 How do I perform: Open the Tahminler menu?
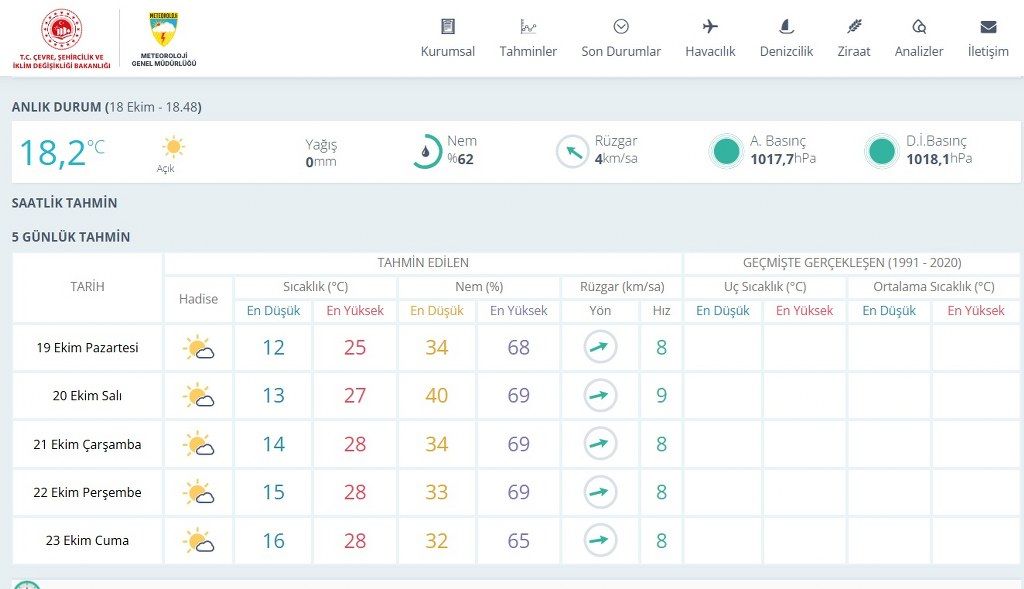coord(528,52)
